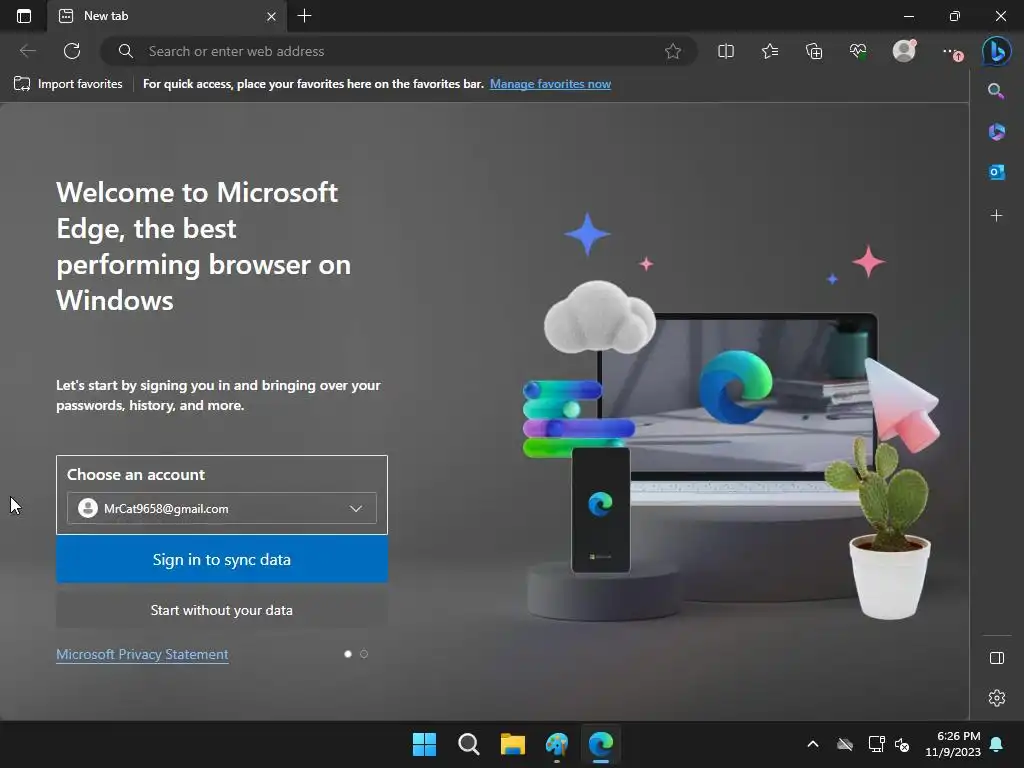Open the profile avatar icon
Screen dimensions: 1024x768
[904, 50]
